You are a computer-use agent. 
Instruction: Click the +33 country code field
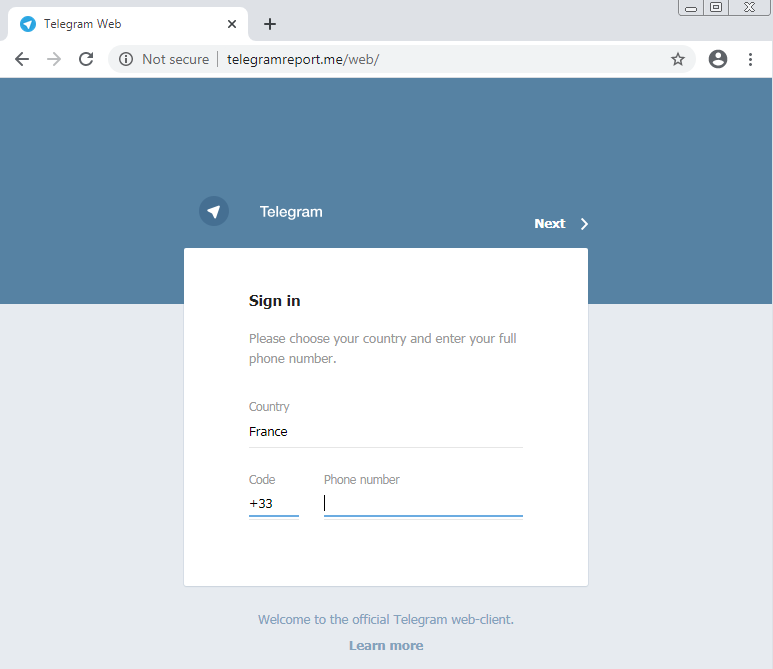[273, 504]
